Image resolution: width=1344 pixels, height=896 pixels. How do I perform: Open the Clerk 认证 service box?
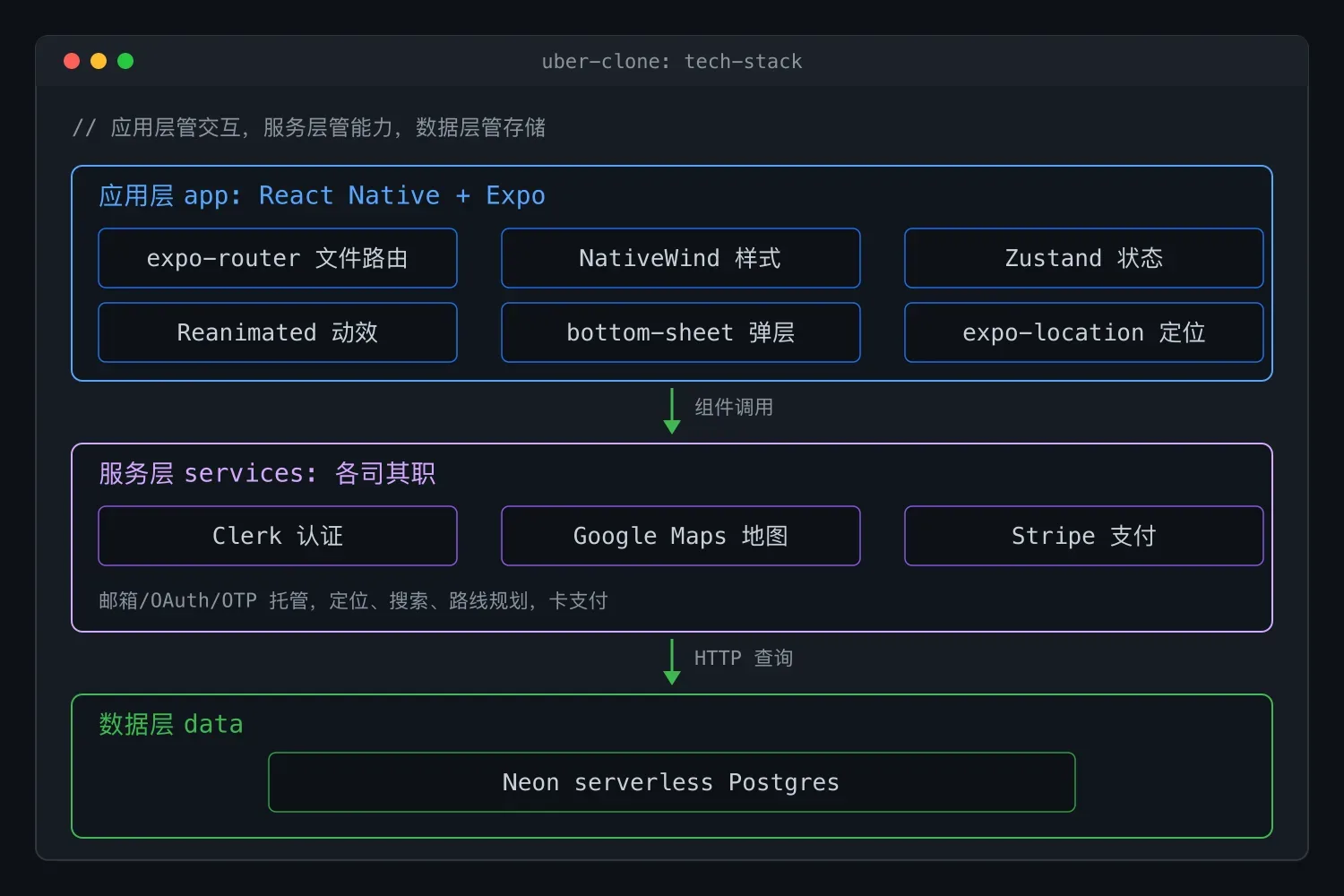pyautogui.click(x=278, y=536)
